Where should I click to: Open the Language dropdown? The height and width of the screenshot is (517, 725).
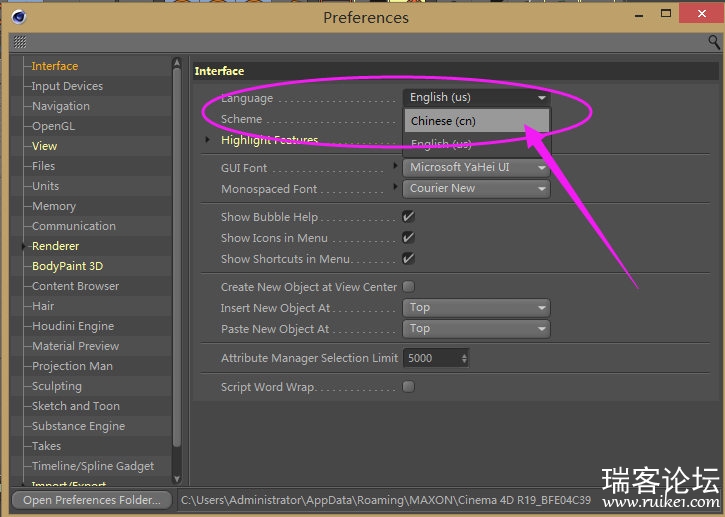tap(476, 98)
